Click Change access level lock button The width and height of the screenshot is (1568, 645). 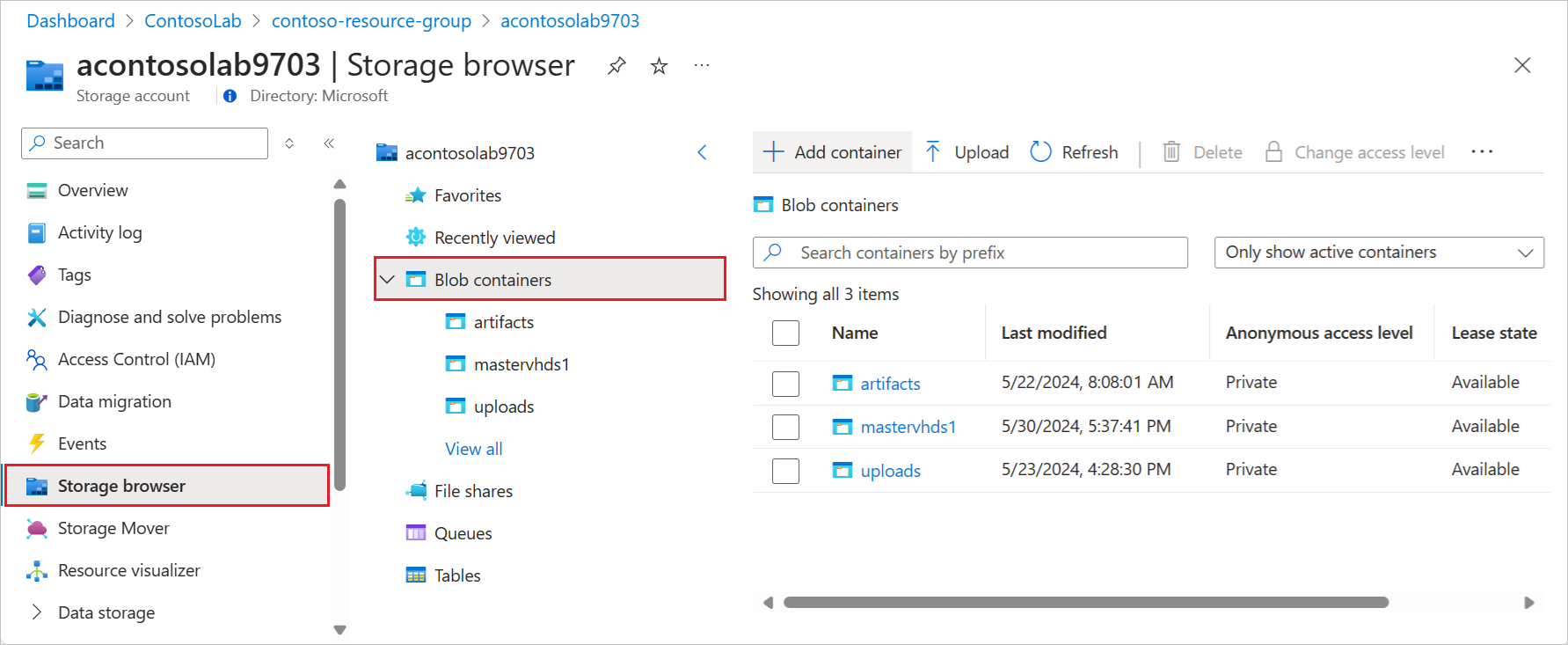1354,152
